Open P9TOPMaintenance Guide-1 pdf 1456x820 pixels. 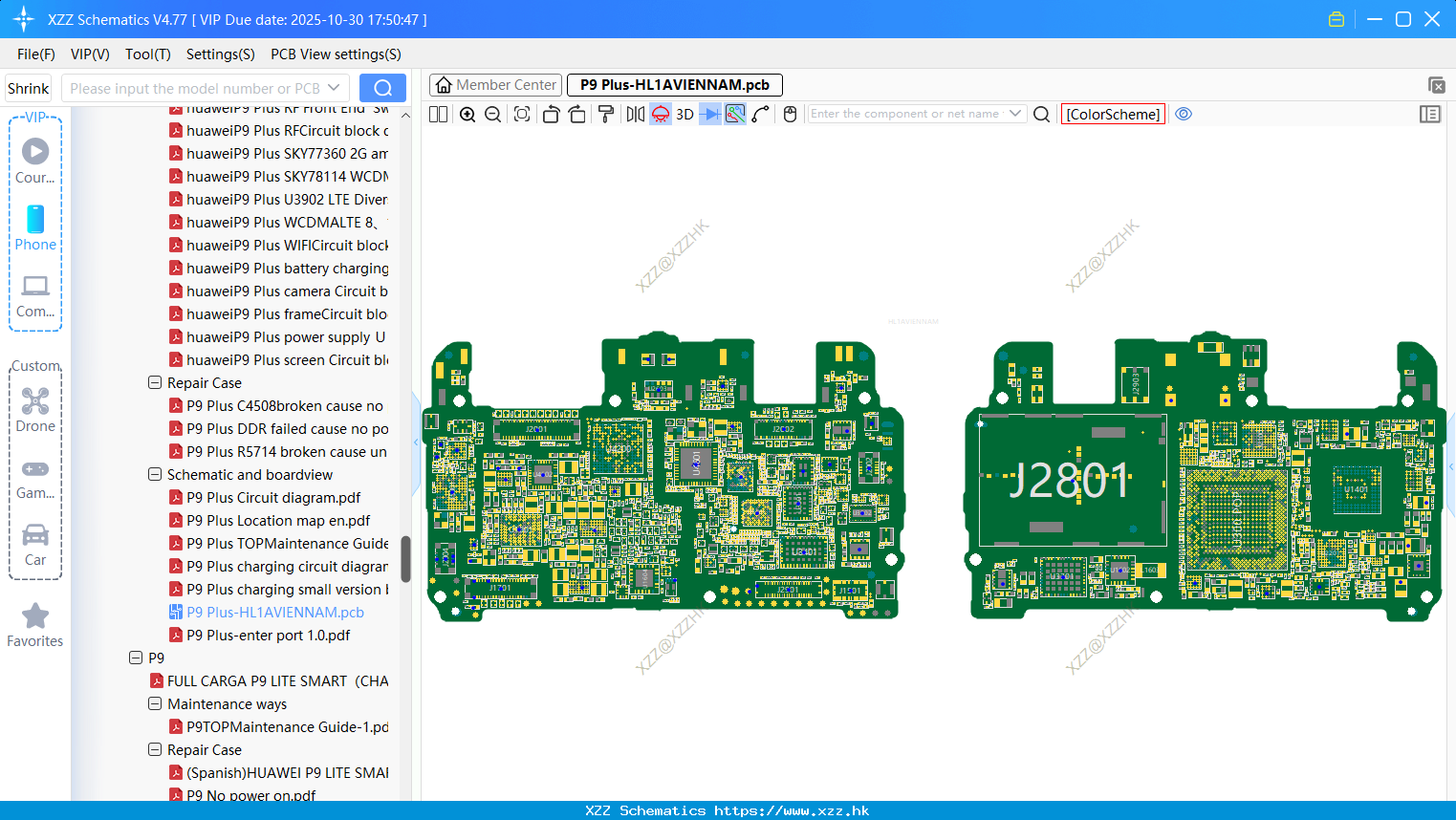287,727
